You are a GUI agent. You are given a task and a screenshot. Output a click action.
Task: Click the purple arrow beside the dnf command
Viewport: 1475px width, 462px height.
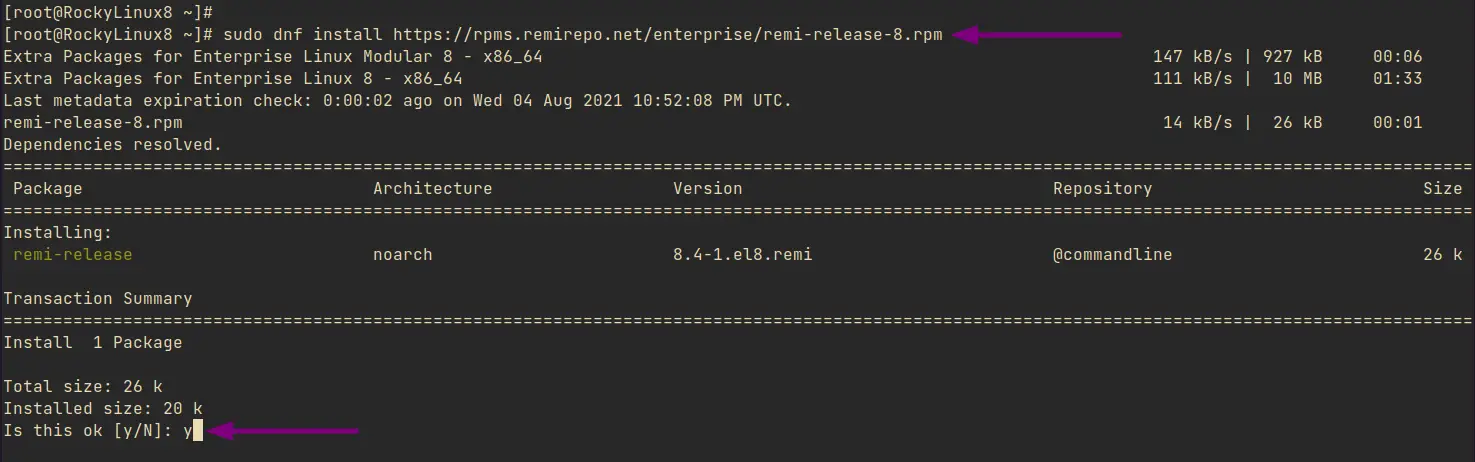pyautogui.click(x=1036, y=34)
